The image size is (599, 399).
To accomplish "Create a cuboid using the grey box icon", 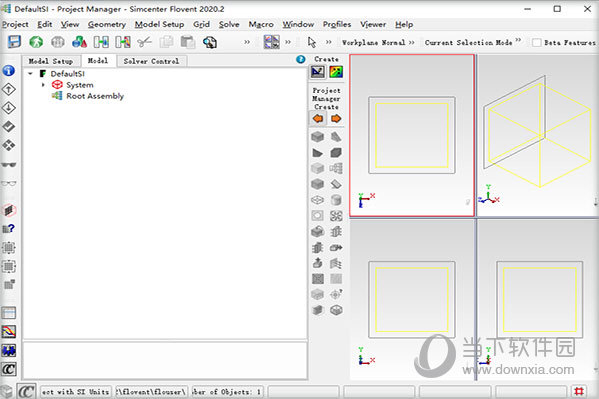I will 317,137.
